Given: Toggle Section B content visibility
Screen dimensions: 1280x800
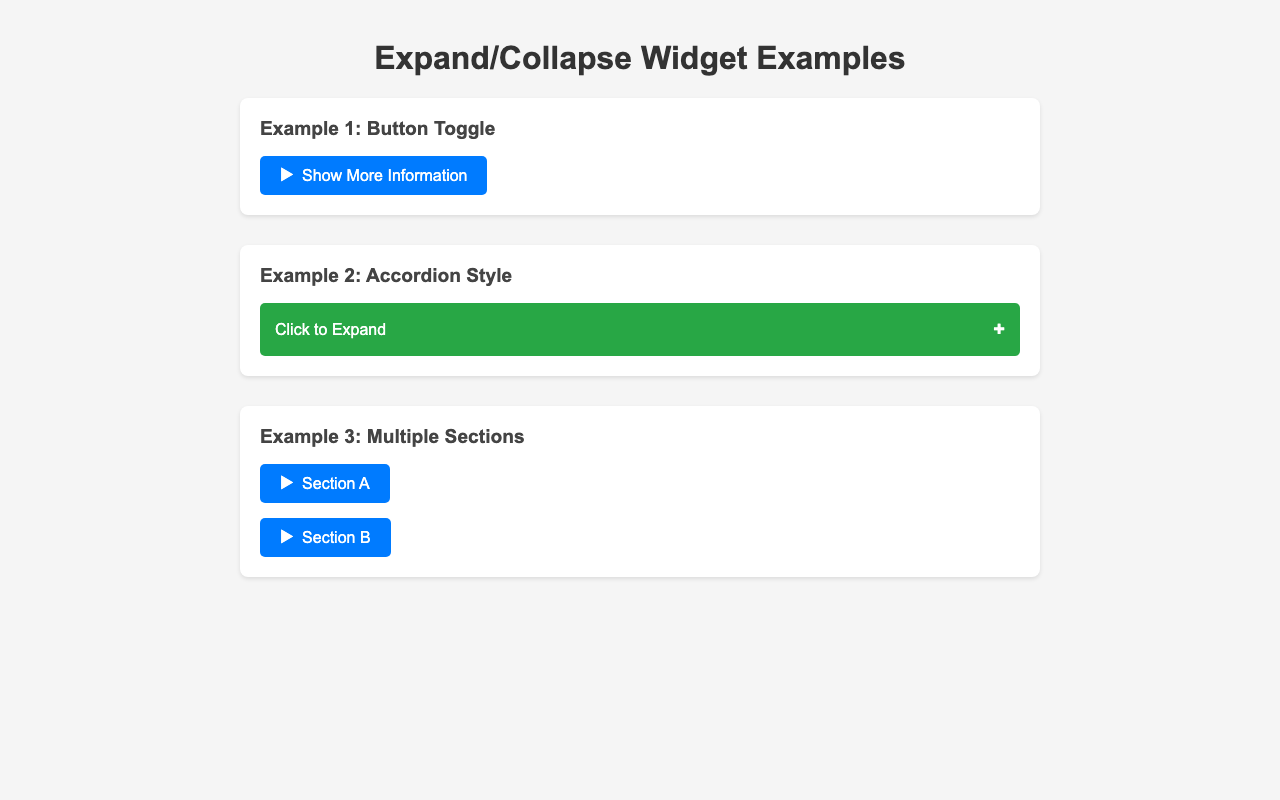Looking at the screenshot, I should tap(325, 537).
